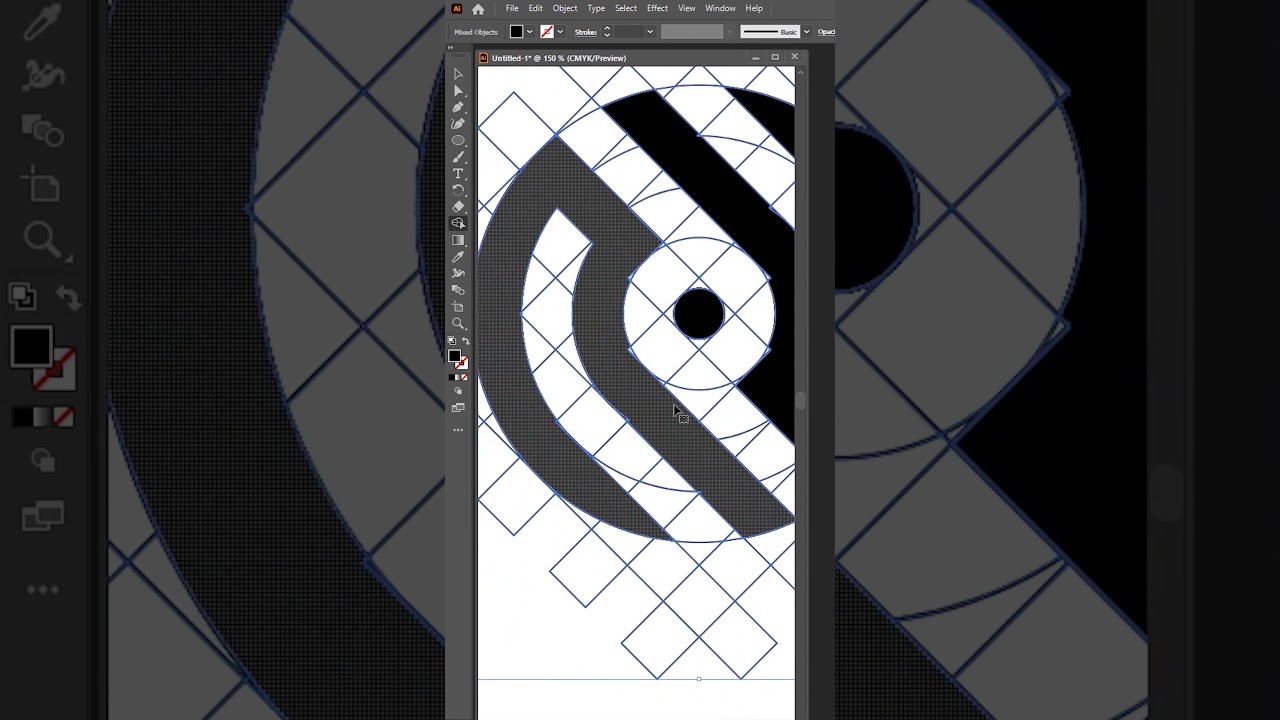This screenshot has width=1280, height=720.
Task: Activate the toolbar Fill black square
Action: (x=454, y=356)
